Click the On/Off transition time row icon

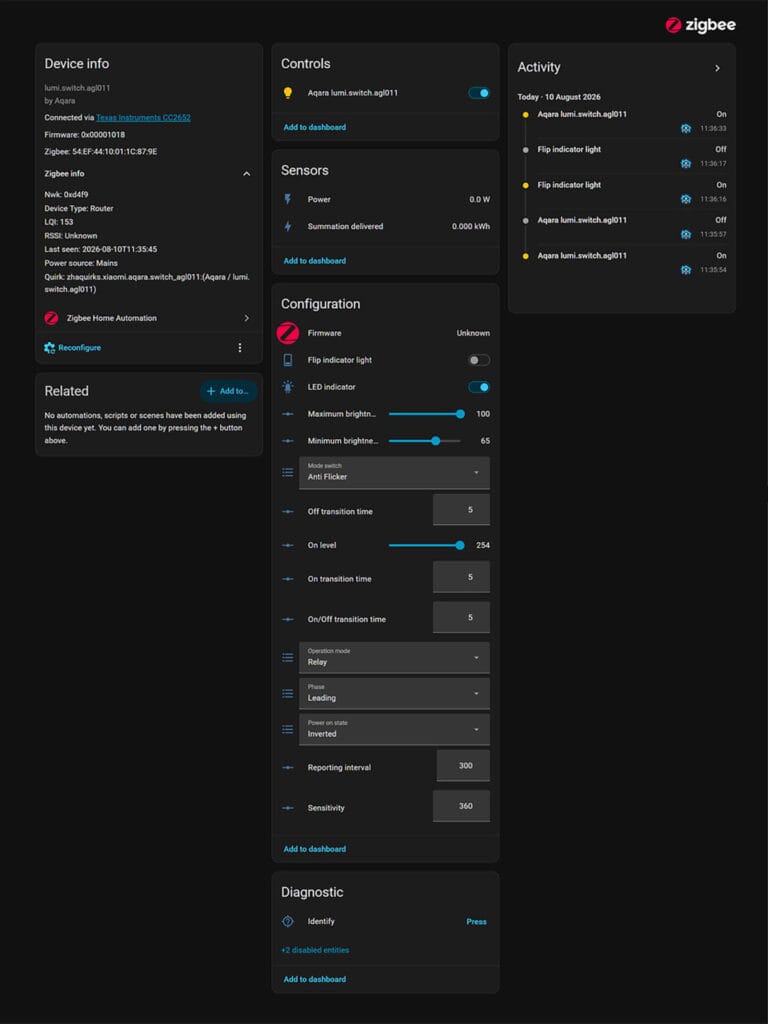[287, 619]
